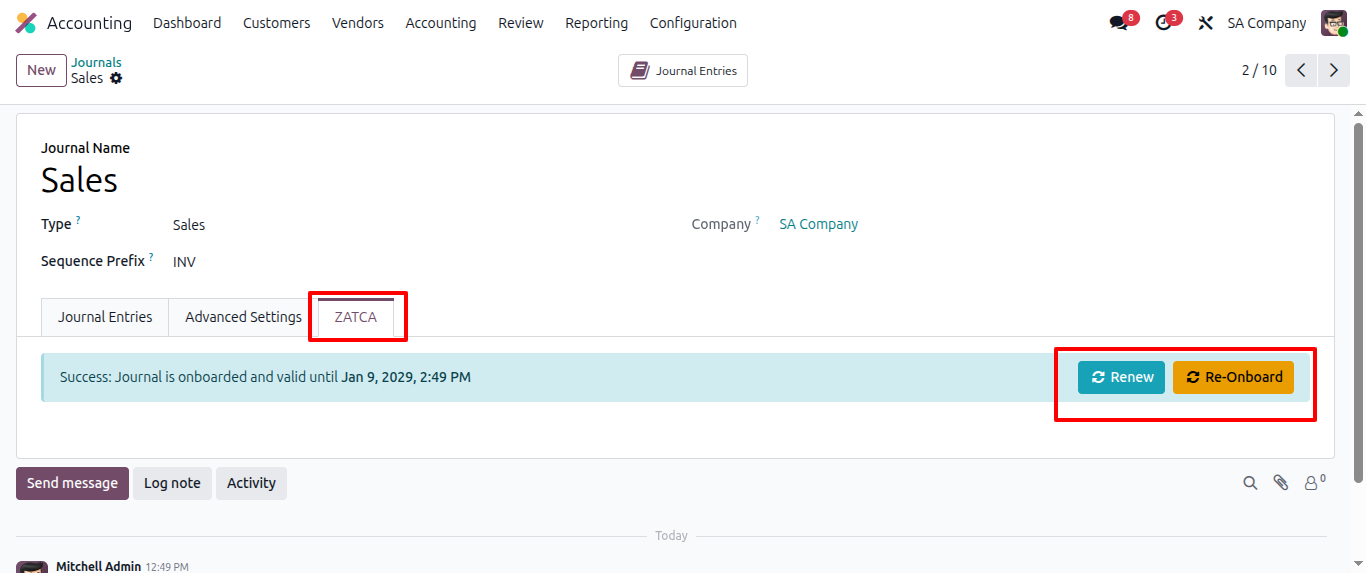Switch to the Advanced Settings tab
Screen dimensions: 1366x573
point(243,317)
